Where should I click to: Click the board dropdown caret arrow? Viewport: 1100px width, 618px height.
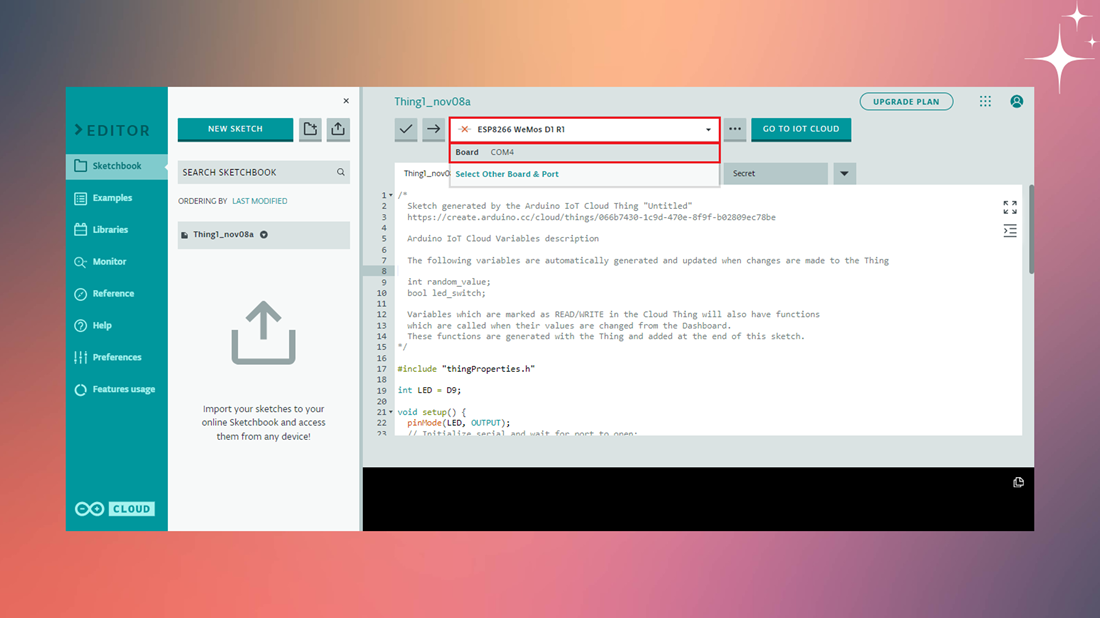[x=708, y=130]
